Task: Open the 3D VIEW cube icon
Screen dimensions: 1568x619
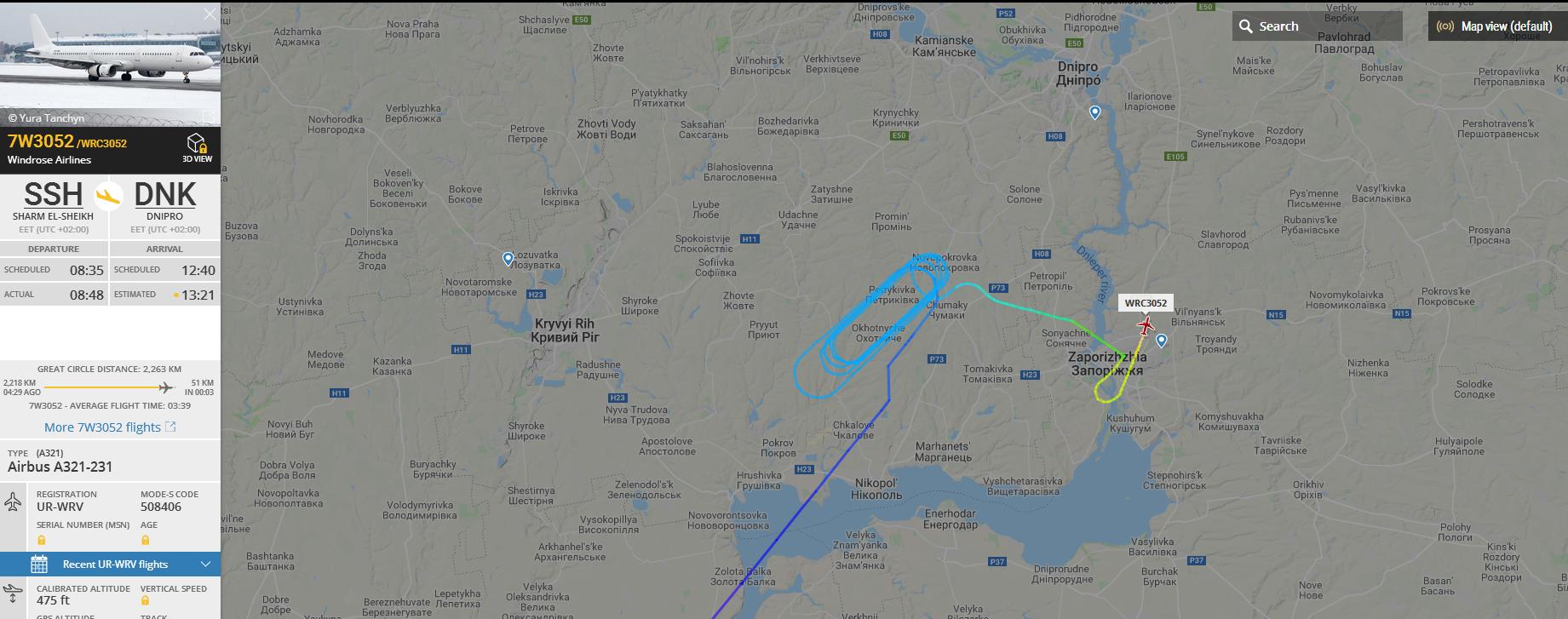Action: click(x=197, y=143)
